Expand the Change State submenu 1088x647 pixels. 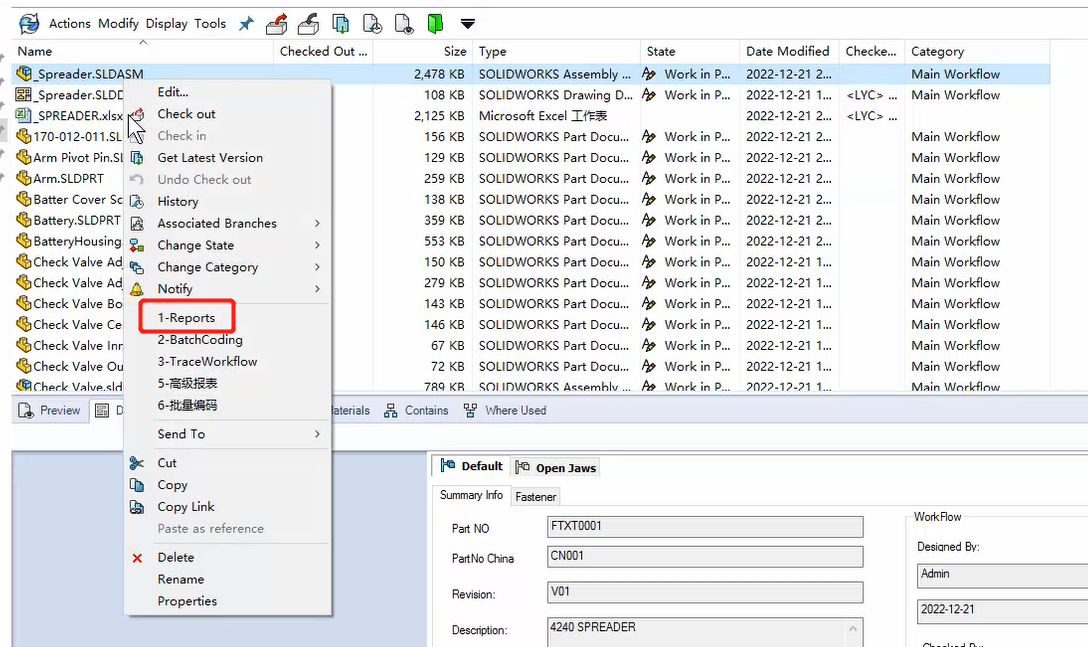pyautogui.click(x=196, y=245)
